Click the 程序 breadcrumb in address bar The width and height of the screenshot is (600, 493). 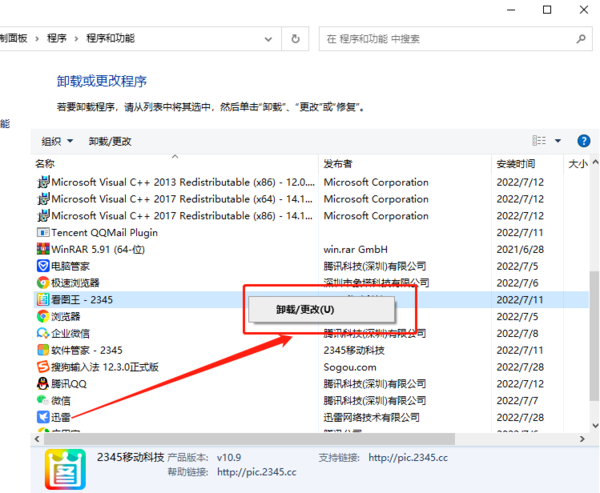click(56, 39)
